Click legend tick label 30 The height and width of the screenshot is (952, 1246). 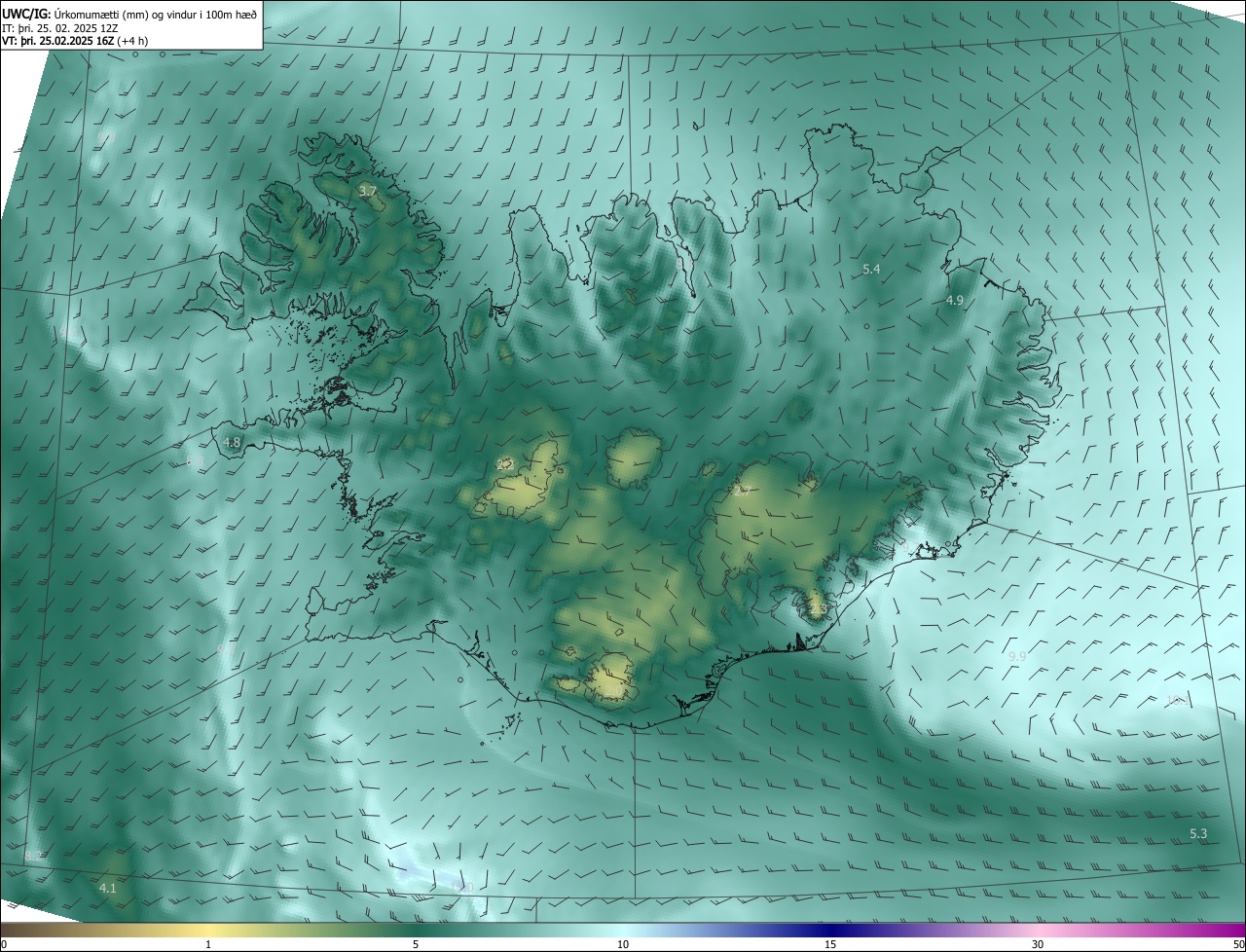coord(1038,944)
